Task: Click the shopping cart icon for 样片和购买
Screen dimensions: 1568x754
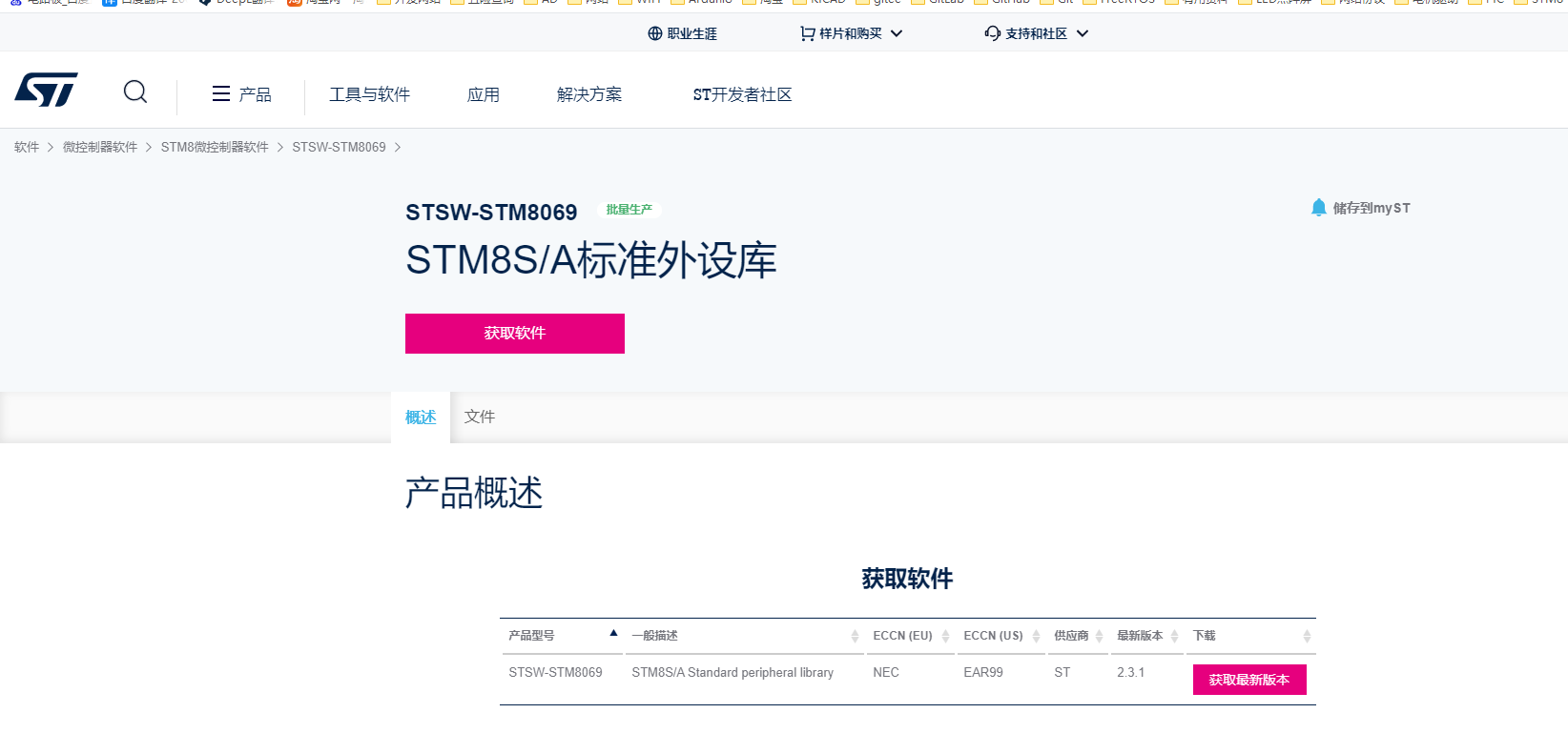Action: click(x=807, y=33)
